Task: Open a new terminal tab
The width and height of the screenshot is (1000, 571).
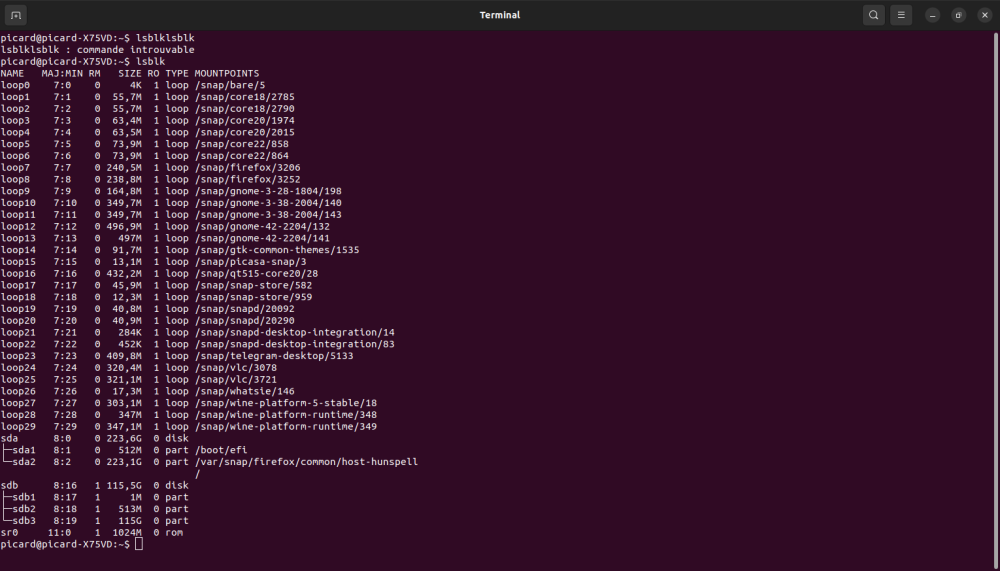Action: point(16,15)
